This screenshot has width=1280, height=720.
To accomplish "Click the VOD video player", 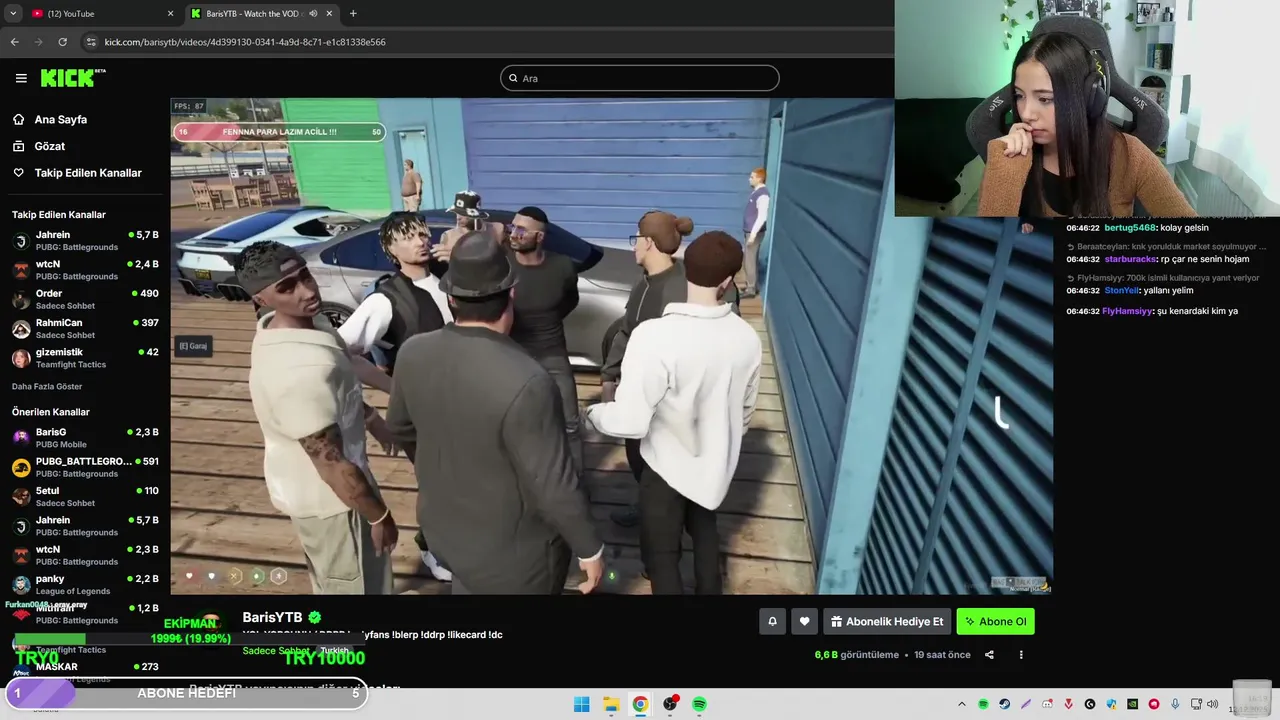I will 611,345.
